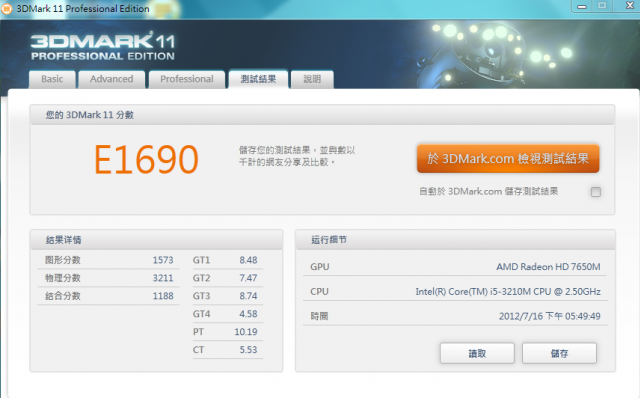Image resolution: width=640 pixels, height=398 pixels.
Task: Click the AMD Radeon HD 7650M GPU text
Action: pos(548,267)
